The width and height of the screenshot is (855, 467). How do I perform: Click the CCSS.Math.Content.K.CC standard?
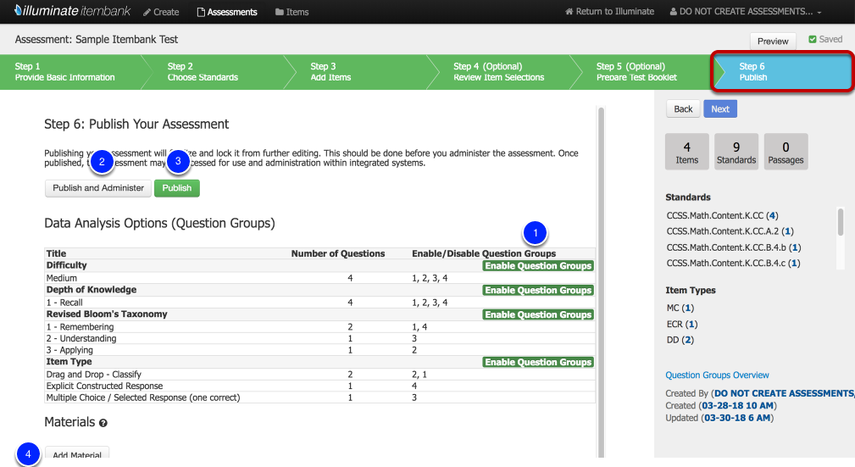click(722, 215)
